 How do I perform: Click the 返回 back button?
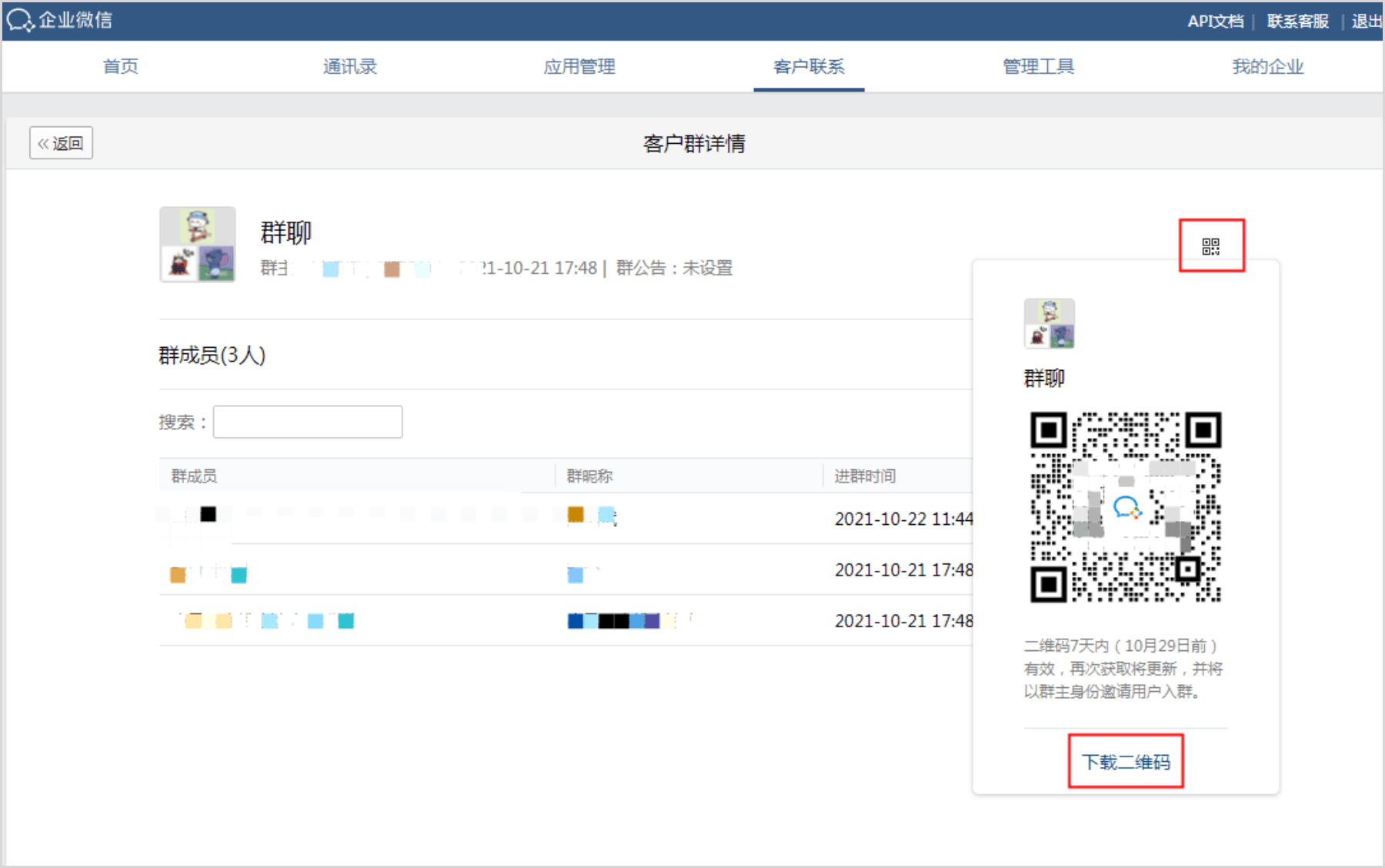[62, 143]
